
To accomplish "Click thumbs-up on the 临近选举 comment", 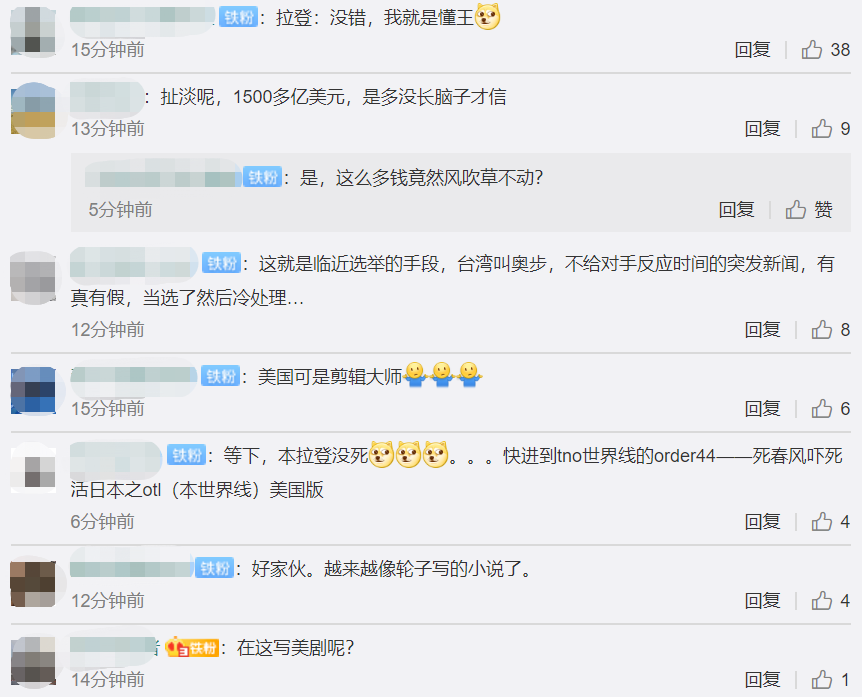I will coord(821,329).
